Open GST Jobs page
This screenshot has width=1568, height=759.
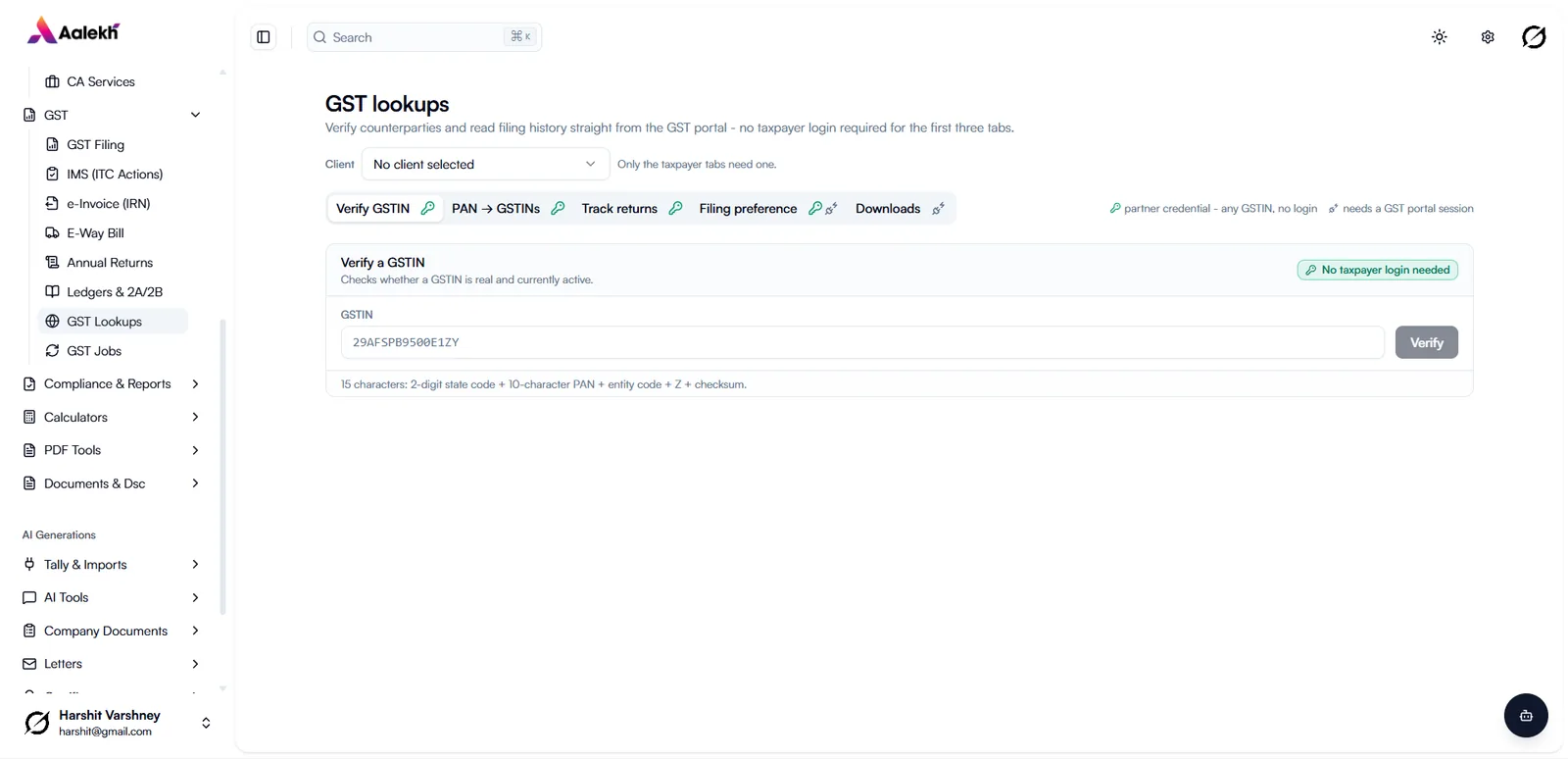(x=113, y=350)
